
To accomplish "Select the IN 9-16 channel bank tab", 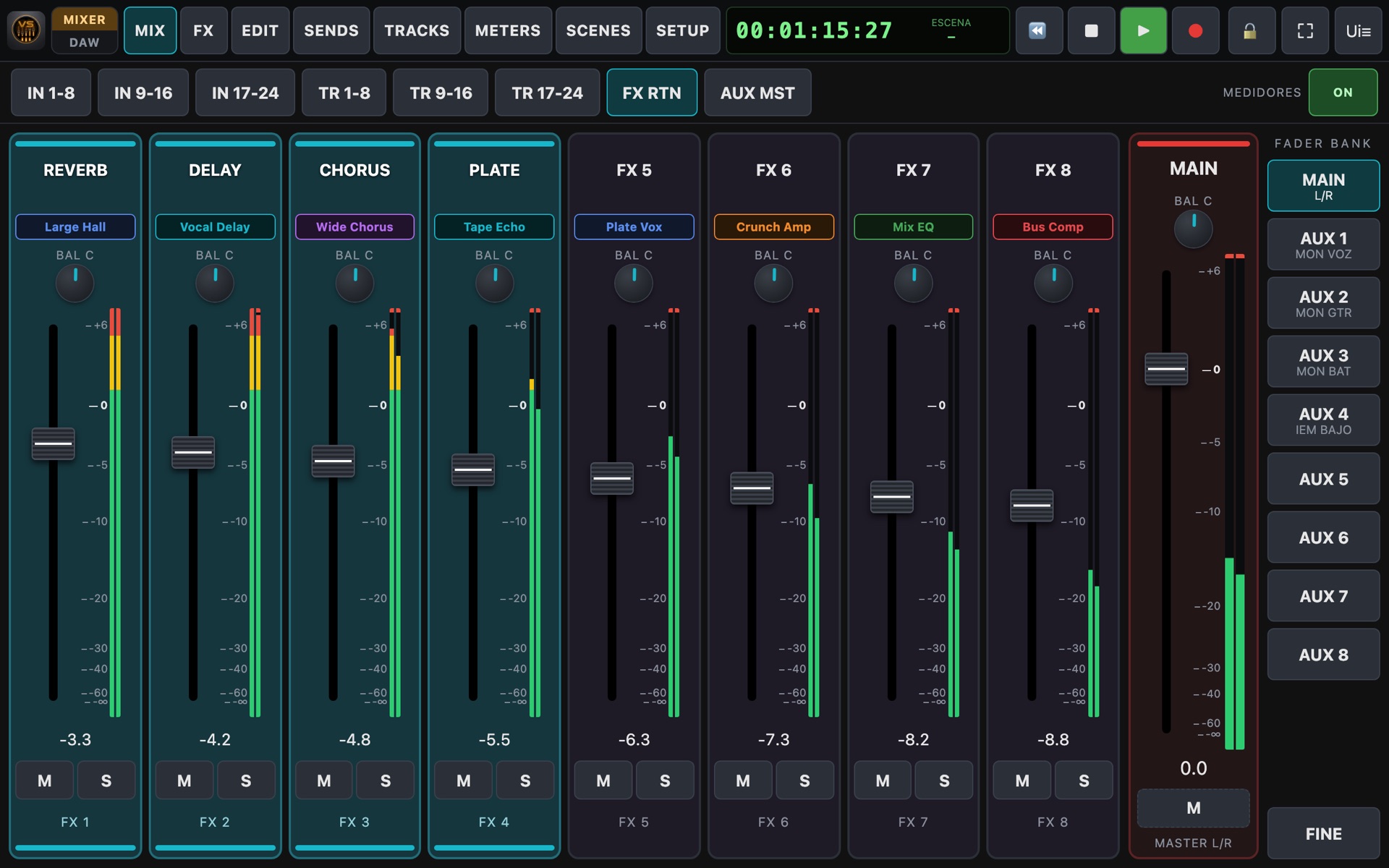I will tap(143, 93).
